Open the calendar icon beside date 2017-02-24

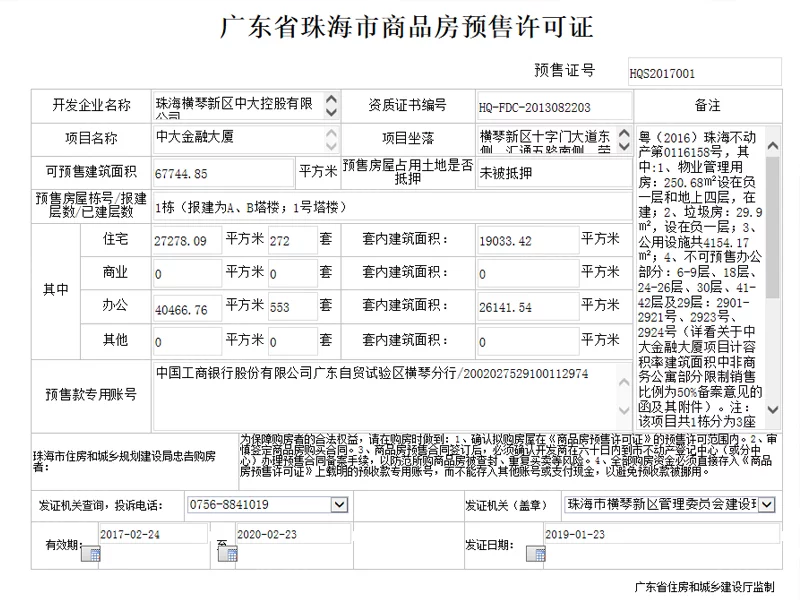pyautogui.click(x=91, y=554)
